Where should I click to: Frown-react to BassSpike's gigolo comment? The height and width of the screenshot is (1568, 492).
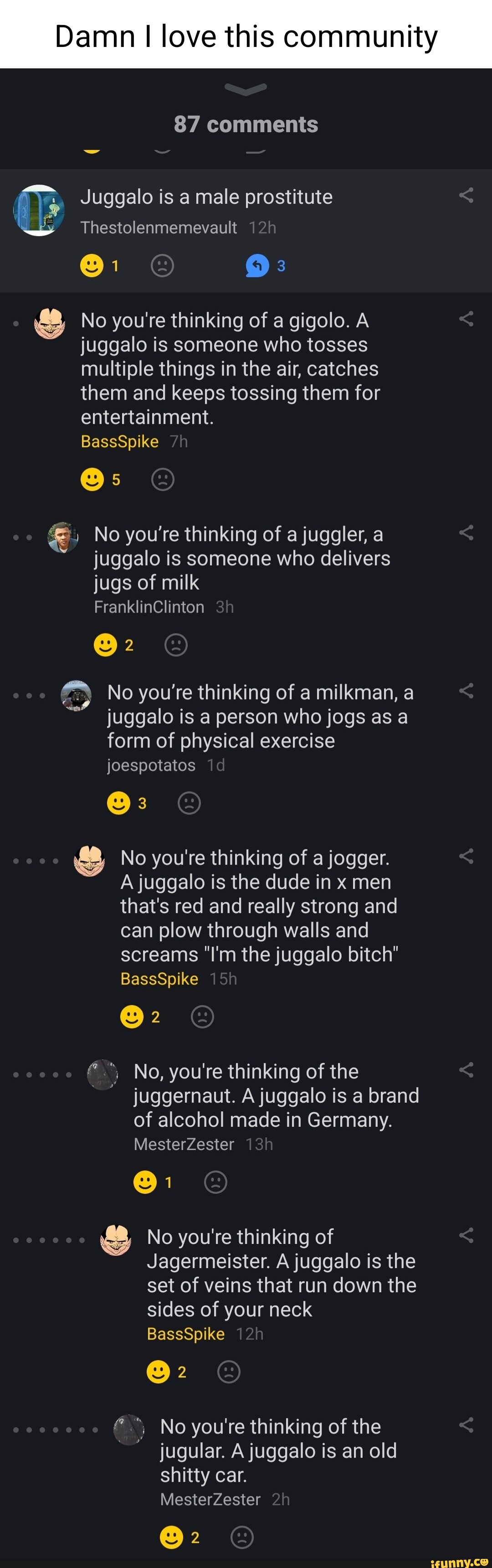tap(162, 480)
